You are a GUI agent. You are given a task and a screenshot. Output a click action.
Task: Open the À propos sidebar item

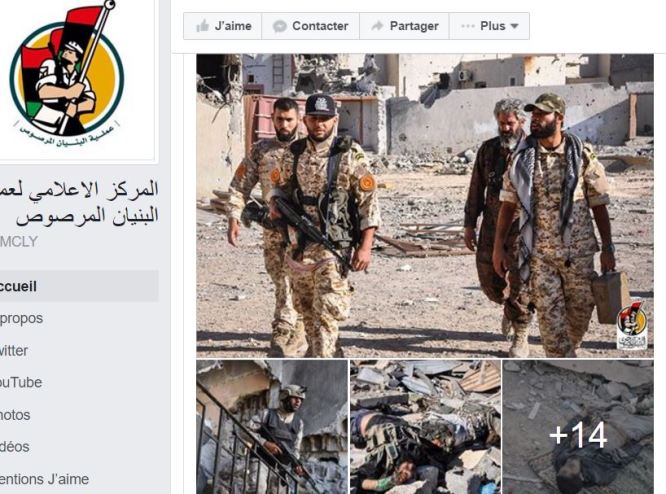point(21,318)
